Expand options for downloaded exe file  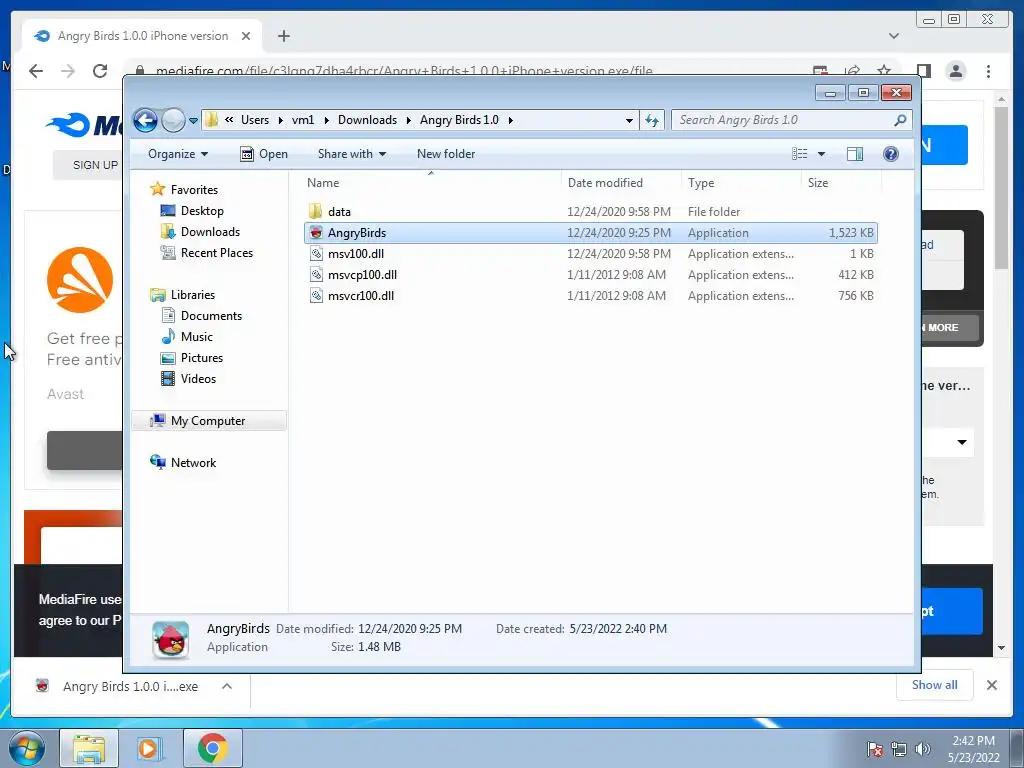(227, 686)
